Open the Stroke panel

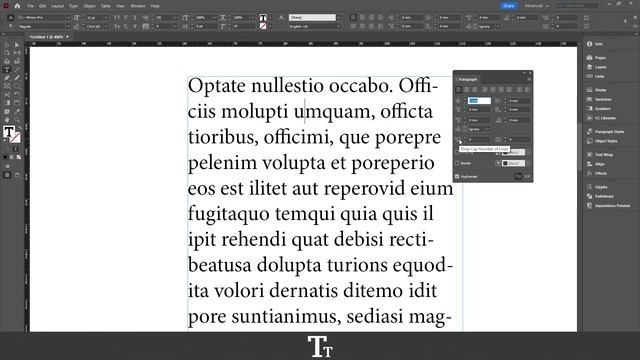point(597,90)
